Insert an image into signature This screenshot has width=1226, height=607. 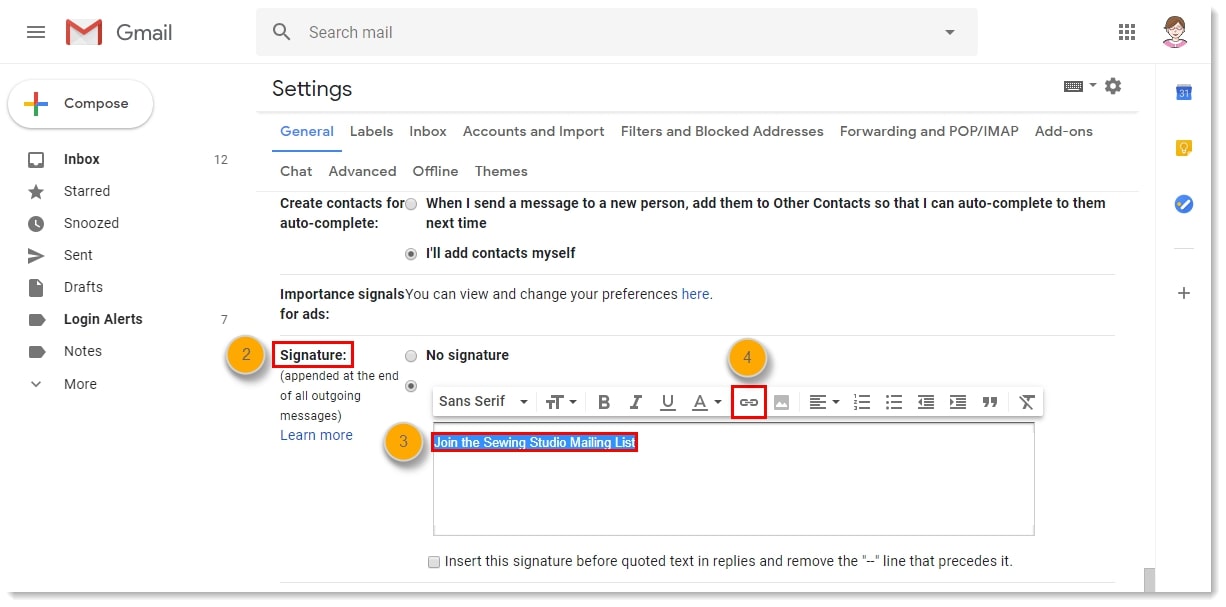(x=781, y=402)
